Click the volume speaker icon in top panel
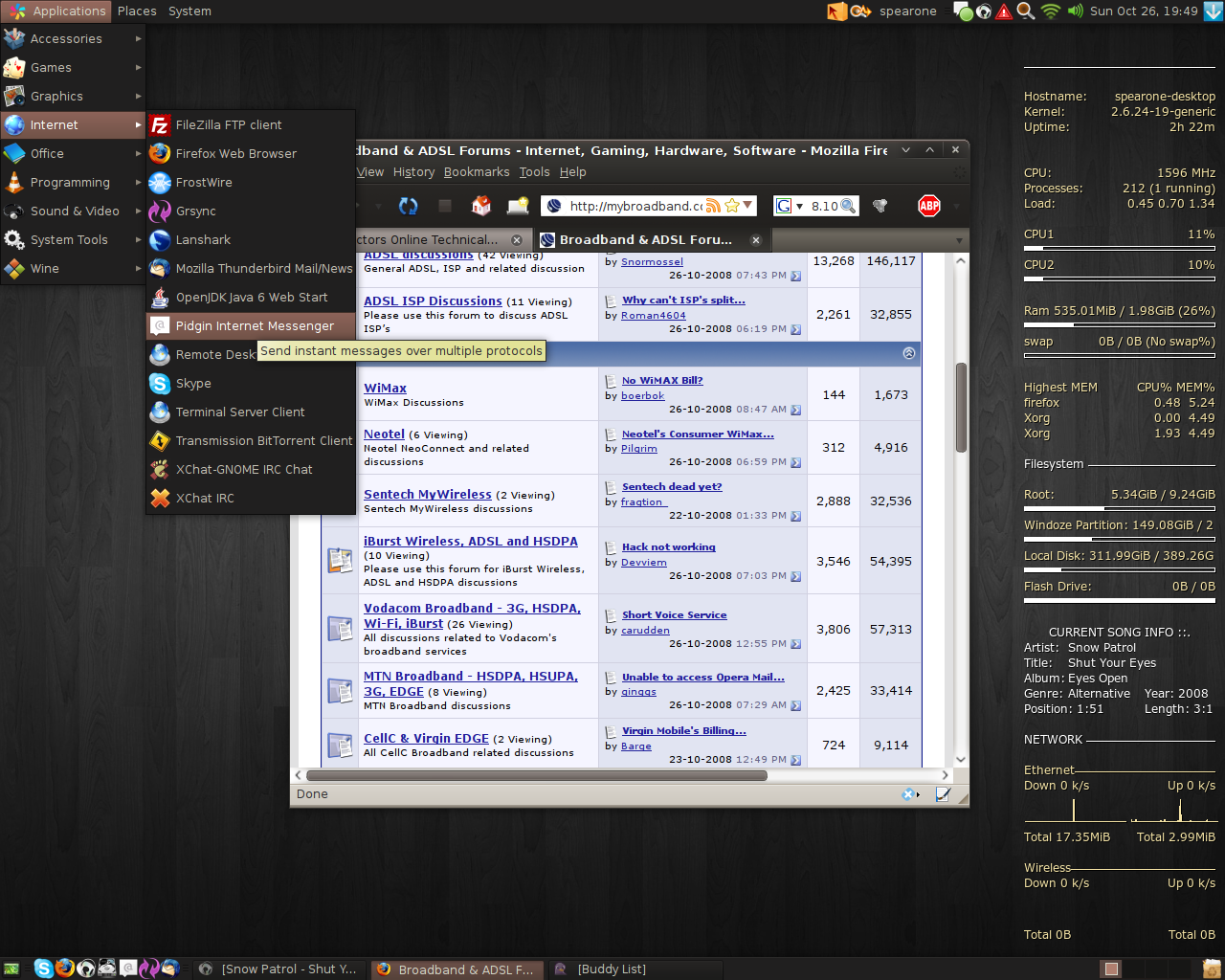 coord(1075,11)
